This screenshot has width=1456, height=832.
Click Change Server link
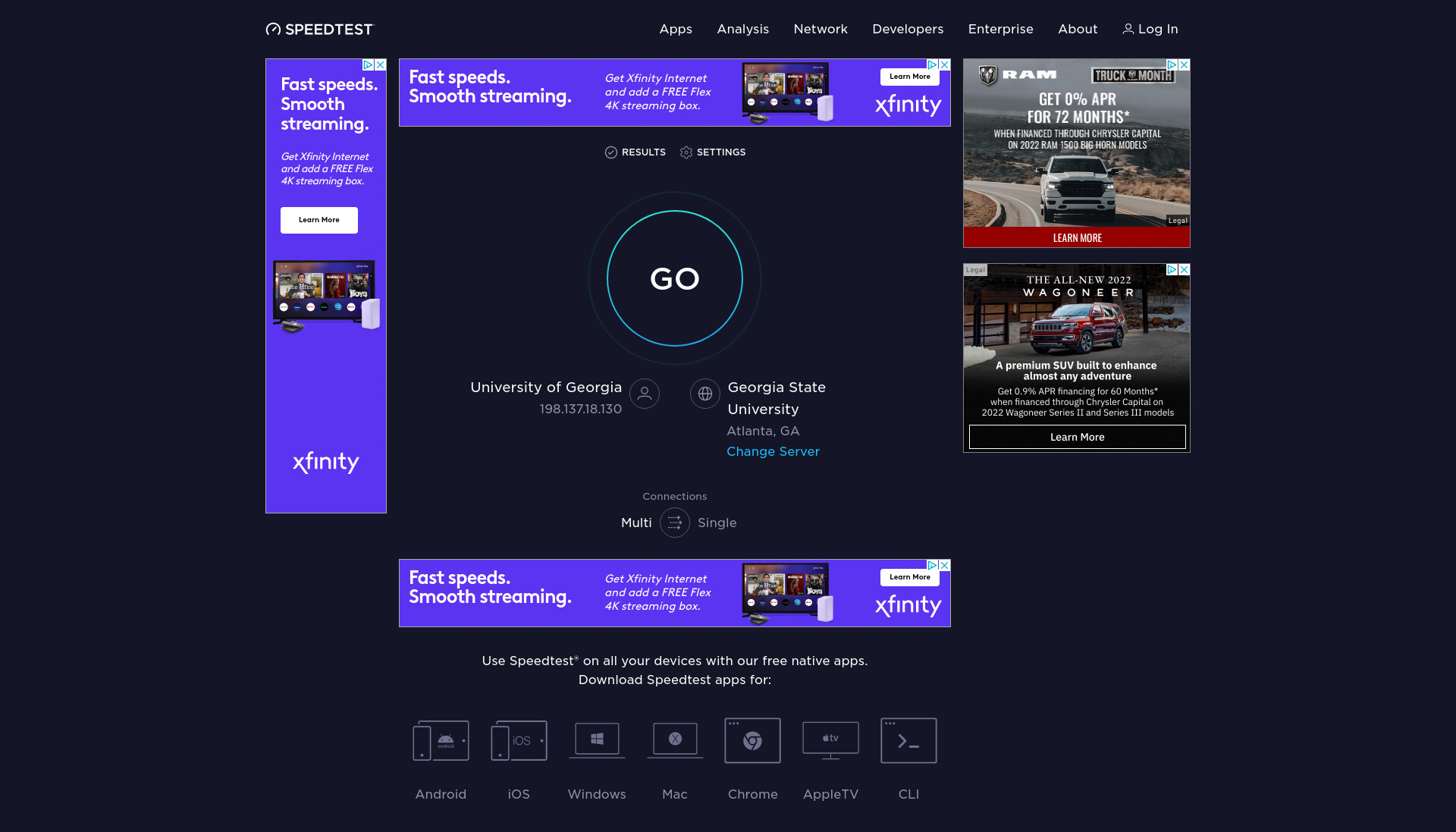(x=773, y=451)
